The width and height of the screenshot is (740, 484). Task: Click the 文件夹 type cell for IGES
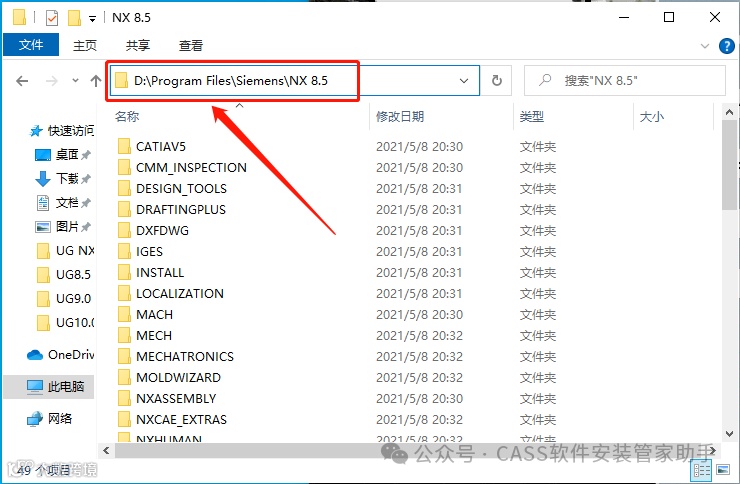tap(538, 251)
